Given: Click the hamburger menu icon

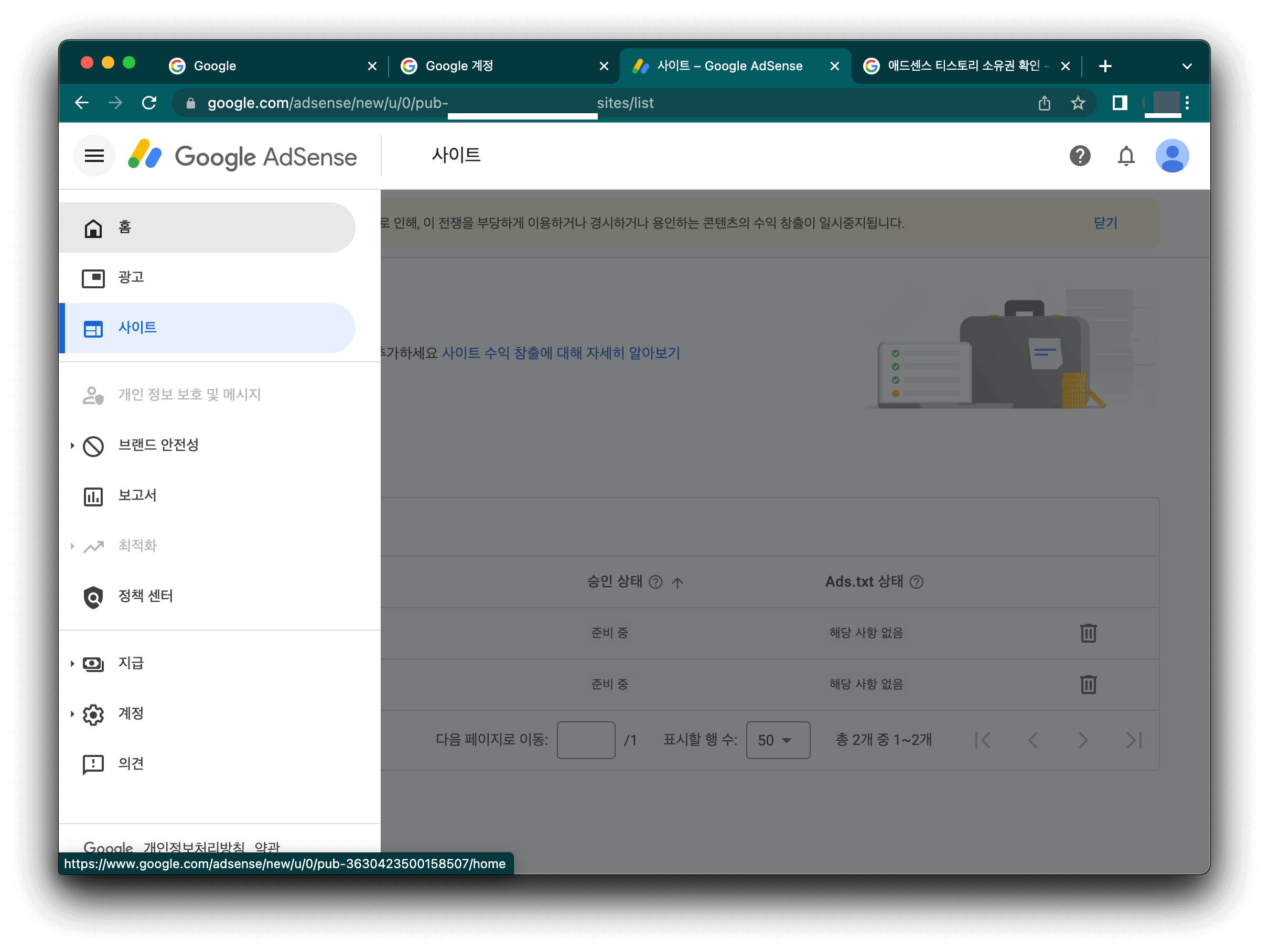Looking at the screenshot, I should tap(94, 156).
